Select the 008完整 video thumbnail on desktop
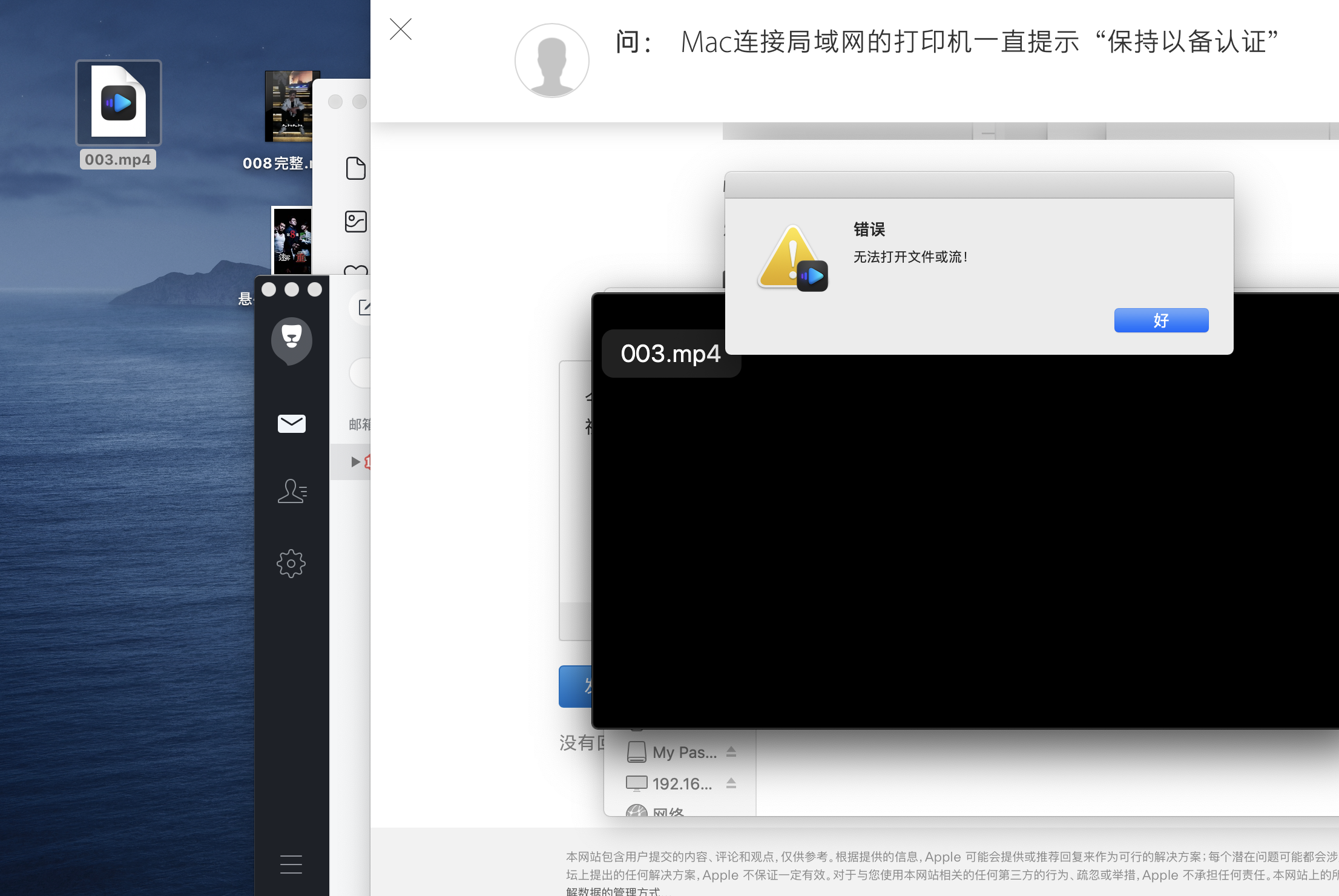The width and height of the screenshot is (1339, 896). pos(289,107)
